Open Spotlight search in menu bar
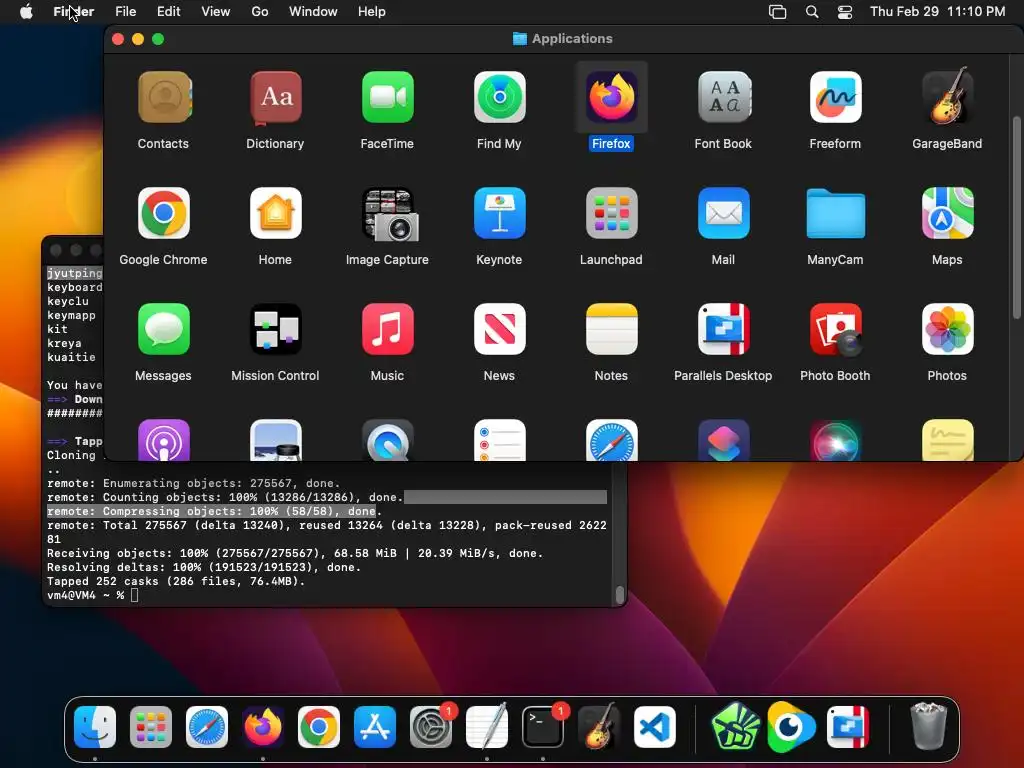This screenshot has height=768, width=1024. click(x=812, y=12)
